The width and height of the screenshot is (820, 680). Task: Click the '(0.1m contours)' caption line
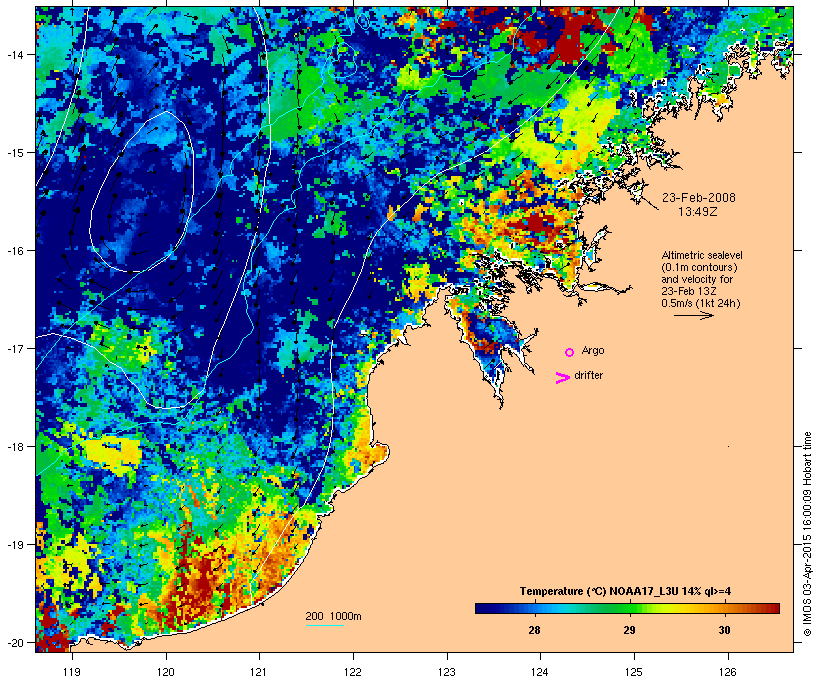700,267
